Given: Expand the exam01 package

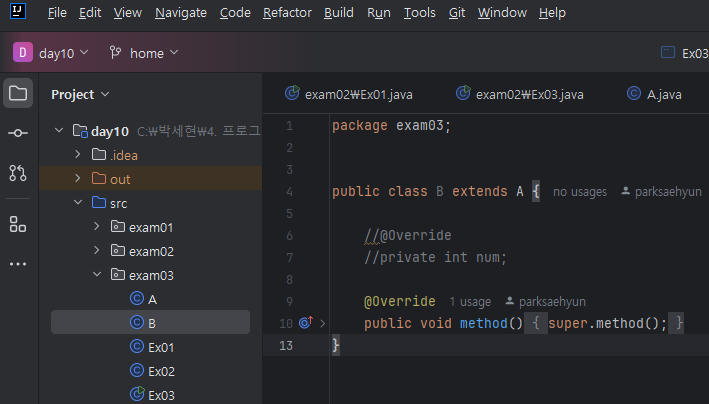Looking at the screenshot, I should tap(97, 226).
